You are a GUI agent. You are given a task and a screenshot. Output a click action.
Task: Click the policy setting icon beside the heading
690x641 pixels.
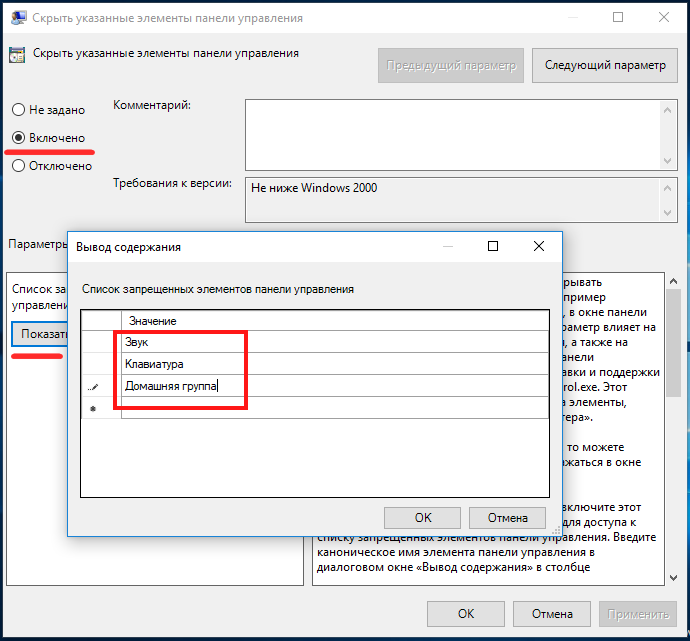[x=17, y=55]
